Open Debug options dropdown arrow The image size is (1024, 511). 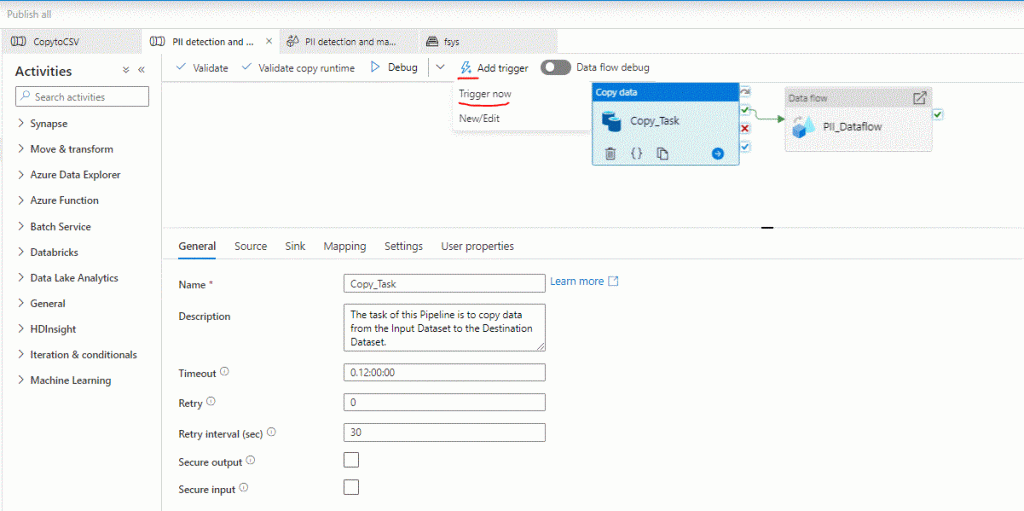click(x=440, y=67)
